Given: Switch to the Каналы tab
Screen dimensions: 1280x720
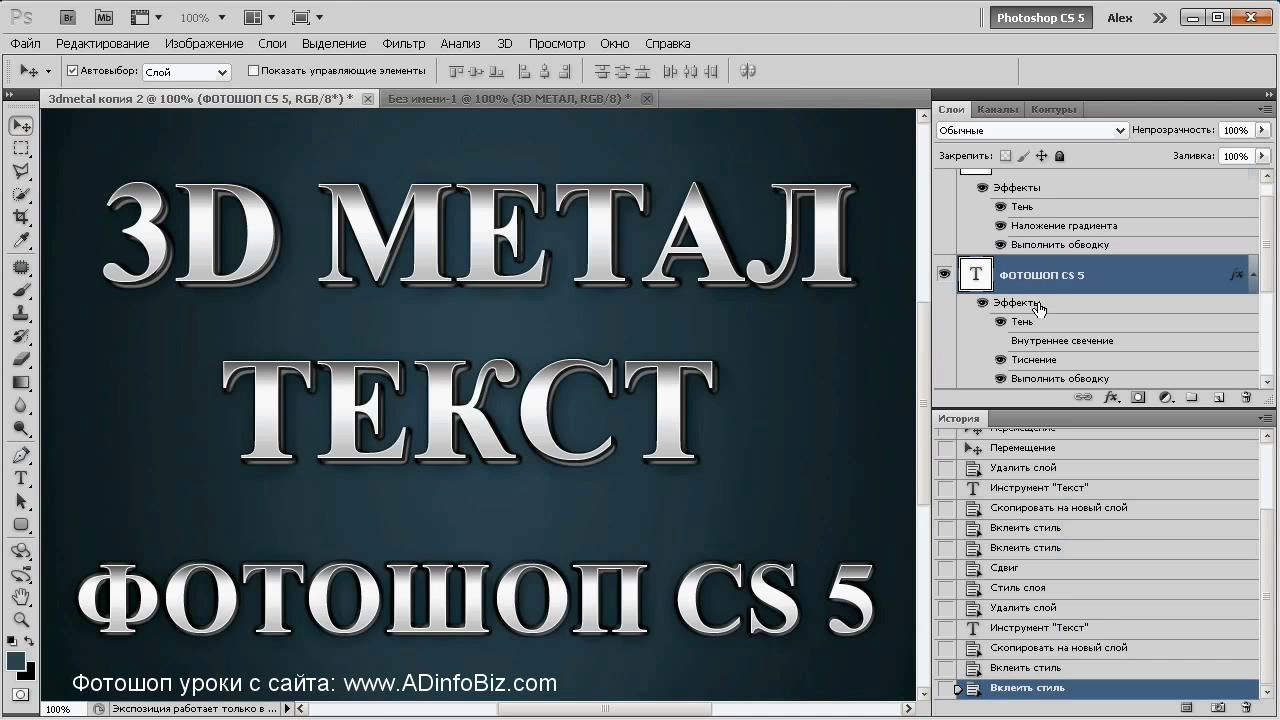Looking at the screenshot, I should point(997,109).
